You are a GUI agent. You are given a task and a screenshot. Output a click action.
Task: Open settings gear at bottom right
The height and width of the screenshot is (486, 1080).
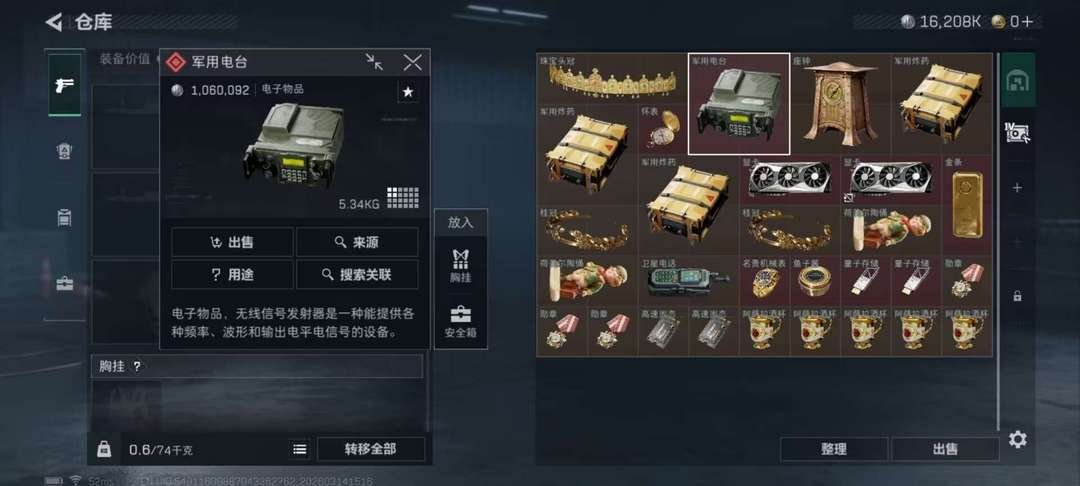(1018, 439)
